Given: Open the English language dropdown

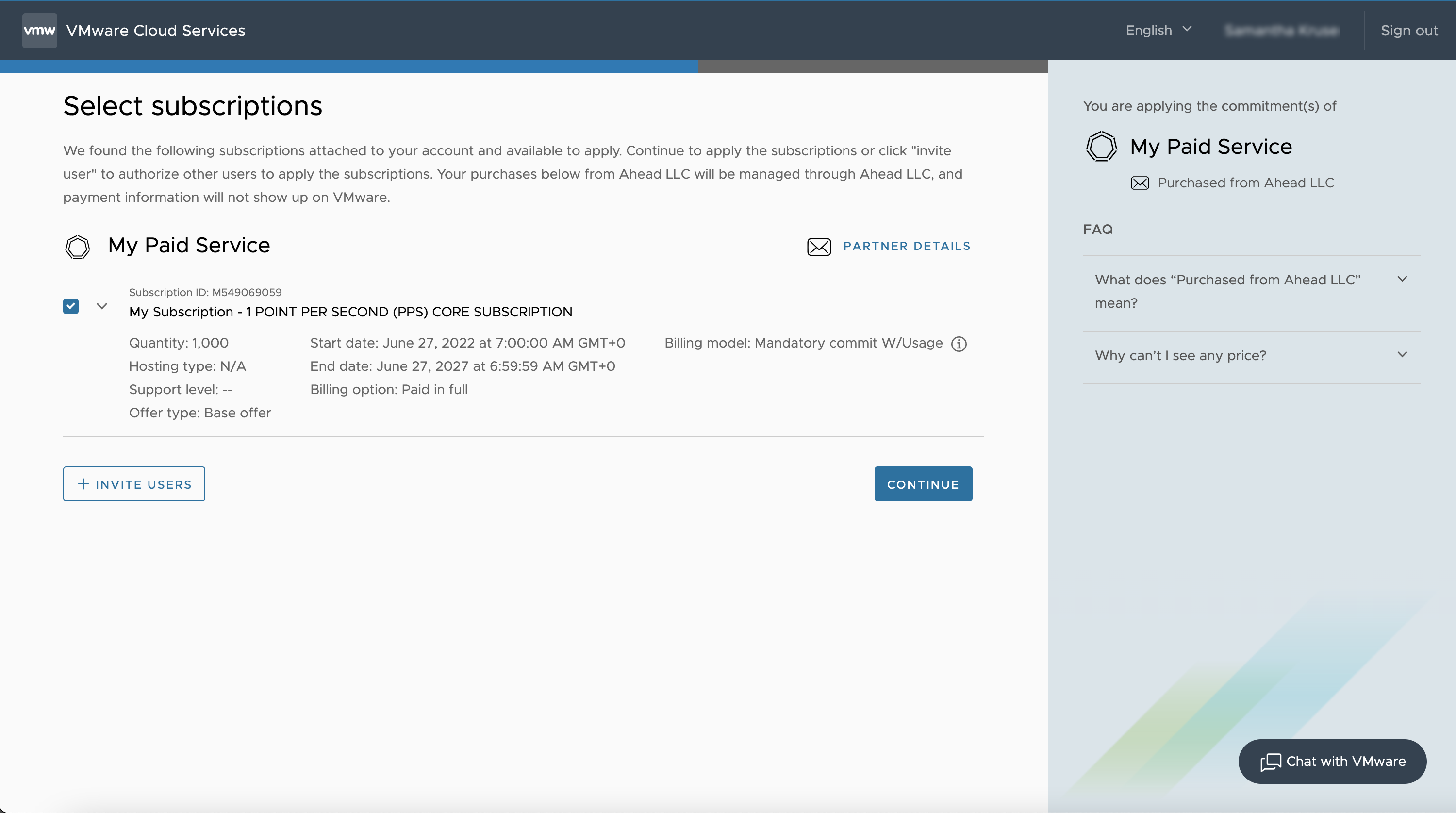Looking at the screenshot, I should tap(1158, 31).
